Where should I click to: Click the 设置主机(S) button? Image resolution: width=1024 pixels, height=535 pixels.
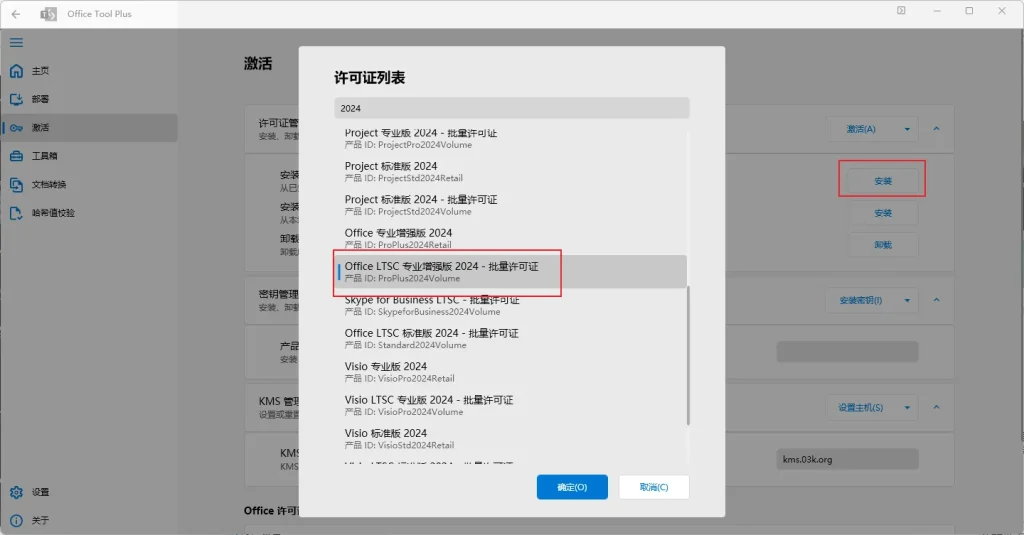861,408
